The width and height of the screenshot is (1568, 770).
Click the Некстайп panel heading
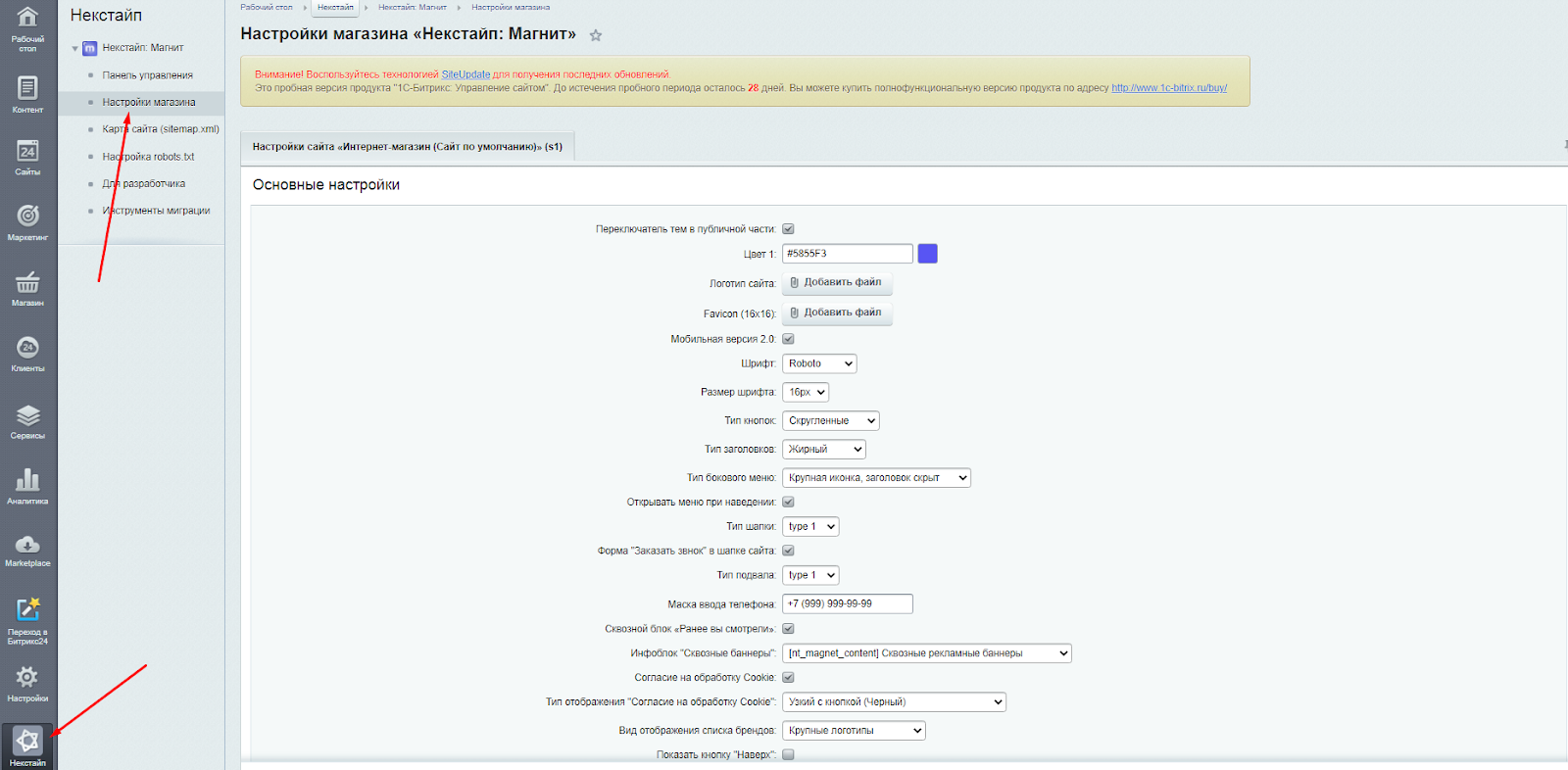pos(106,16)
